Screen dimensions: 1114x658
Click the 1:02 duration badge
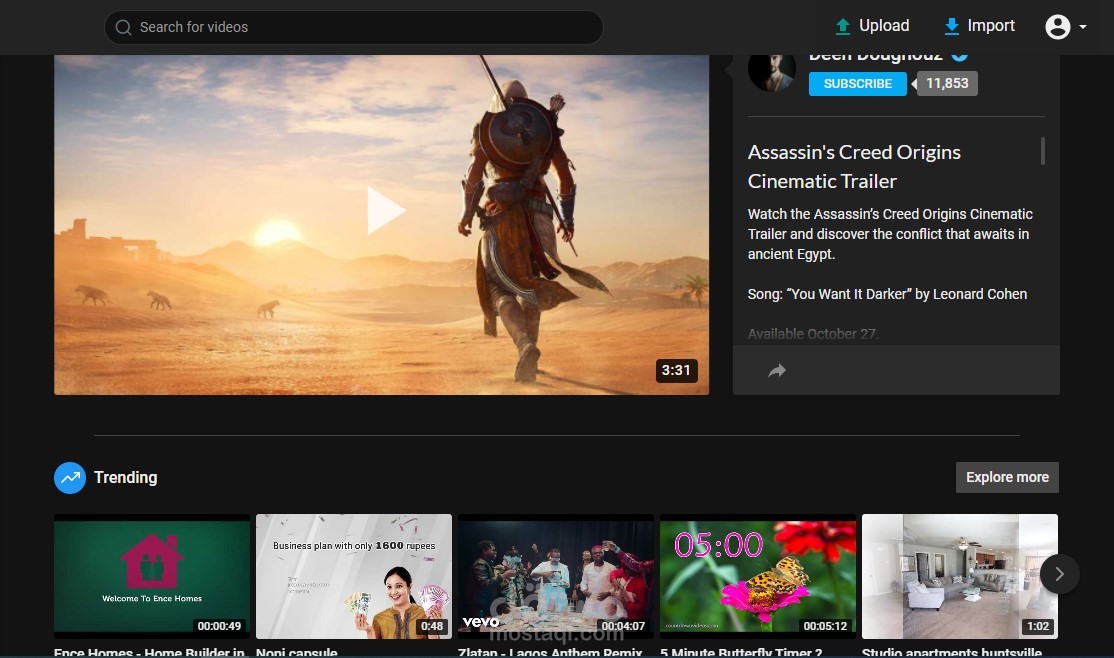(x=1037, y=626)
